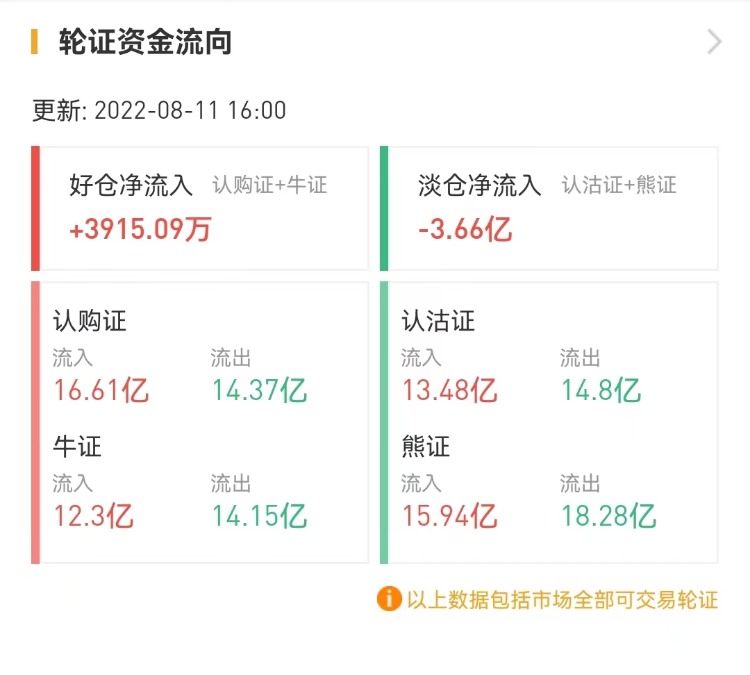This screenshot has width=750, height=675.
Task: Click the 淡仓净流入 card
Action: (x=548, y=208)
